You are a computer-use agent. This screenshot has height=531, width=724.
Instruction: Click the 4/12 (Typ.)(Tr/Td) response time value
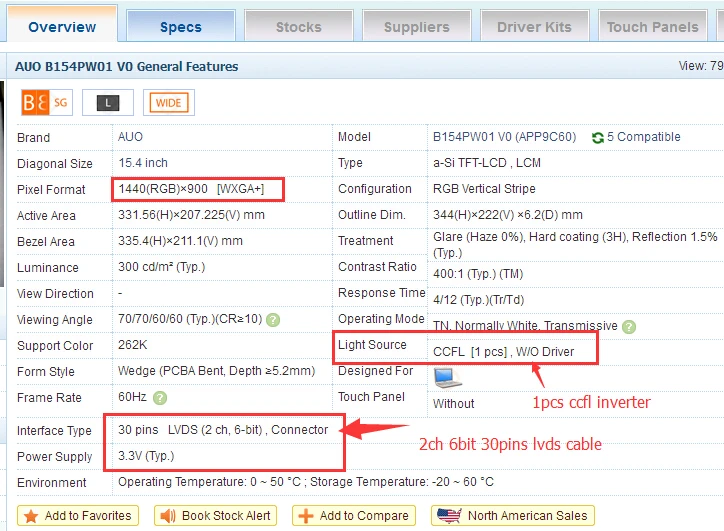coord(478,300)
